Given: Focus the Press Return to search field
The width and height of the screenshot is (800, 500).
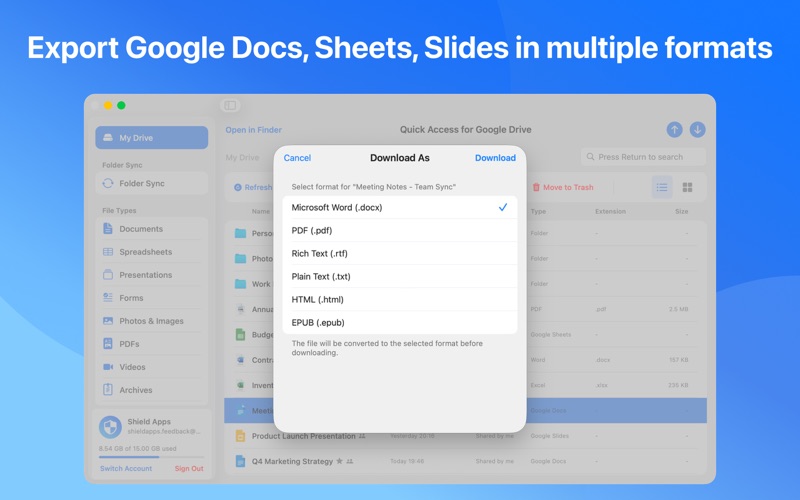Looking at the screenshot, I should [643, 157].
